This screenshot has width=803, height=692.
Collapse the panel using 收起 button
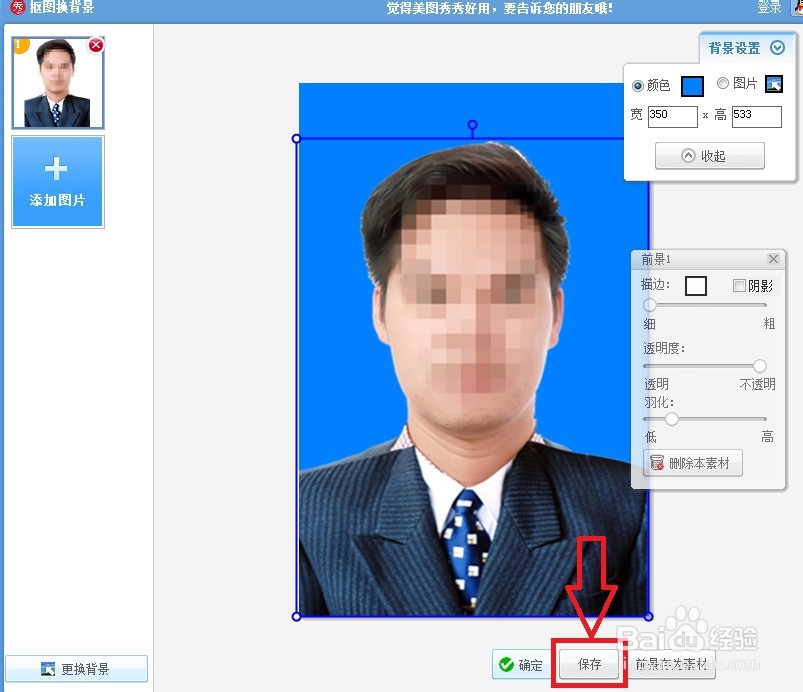709,155
